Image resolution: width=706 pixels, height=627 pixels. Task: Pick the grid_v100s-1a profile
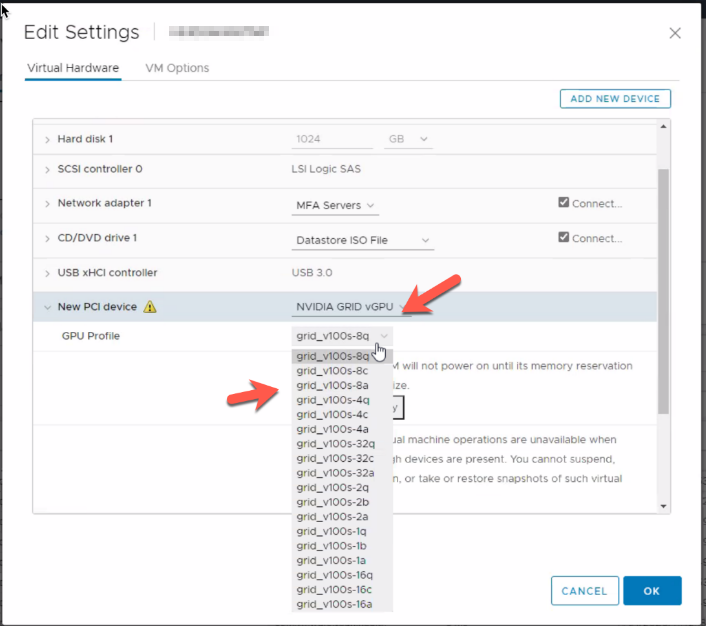342,560
